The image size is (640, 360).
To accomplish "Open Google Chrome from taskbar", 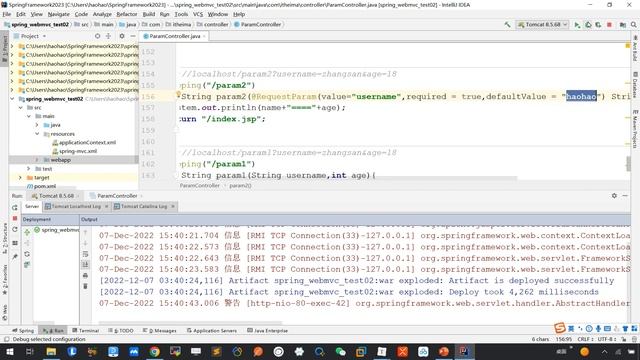I will pos(154,351).
